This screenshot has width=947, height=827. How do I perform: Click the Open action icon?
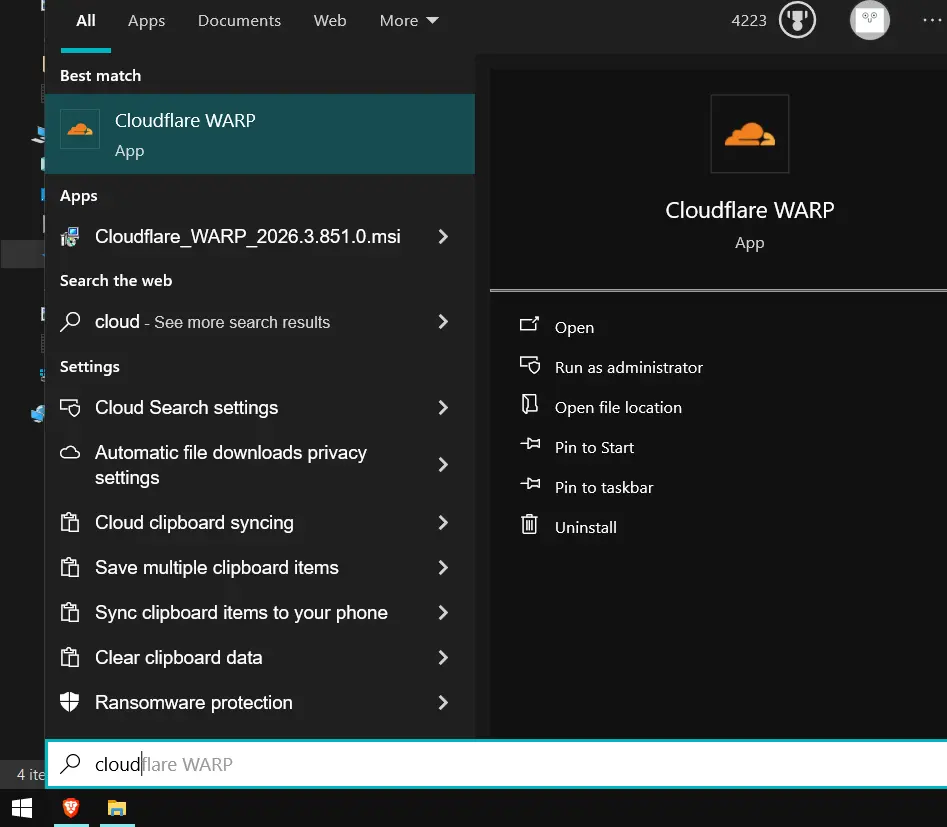coord(529,324)
